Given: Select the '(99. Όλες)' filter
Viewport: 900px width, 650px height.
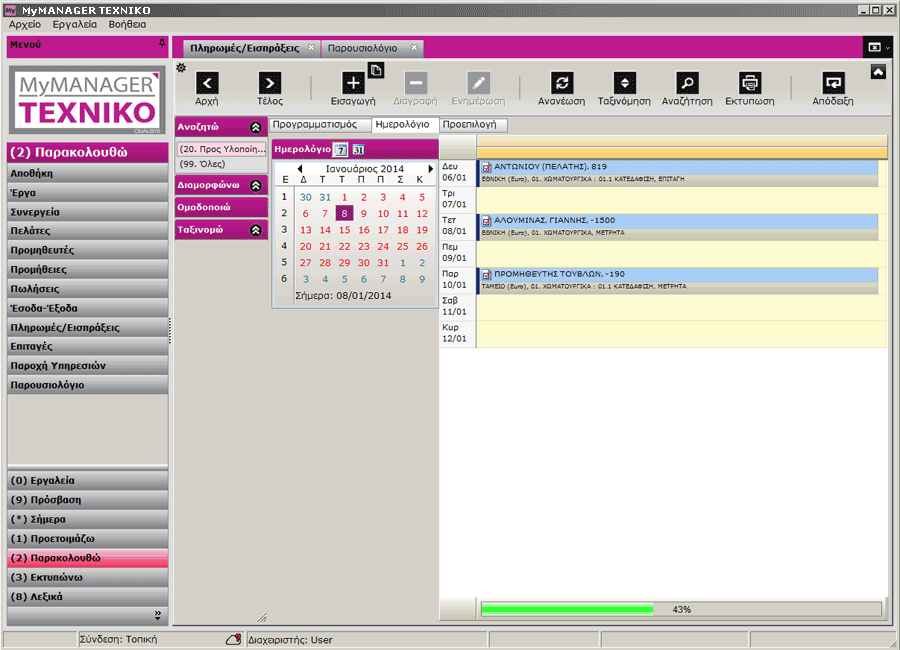Looking at the screenshot, I should 222,164.
